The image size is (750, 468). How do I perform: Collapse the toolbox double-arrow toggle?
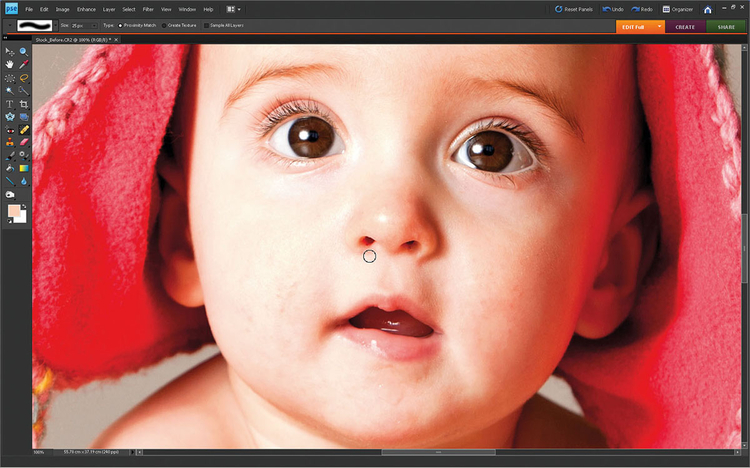pos(5,37)
